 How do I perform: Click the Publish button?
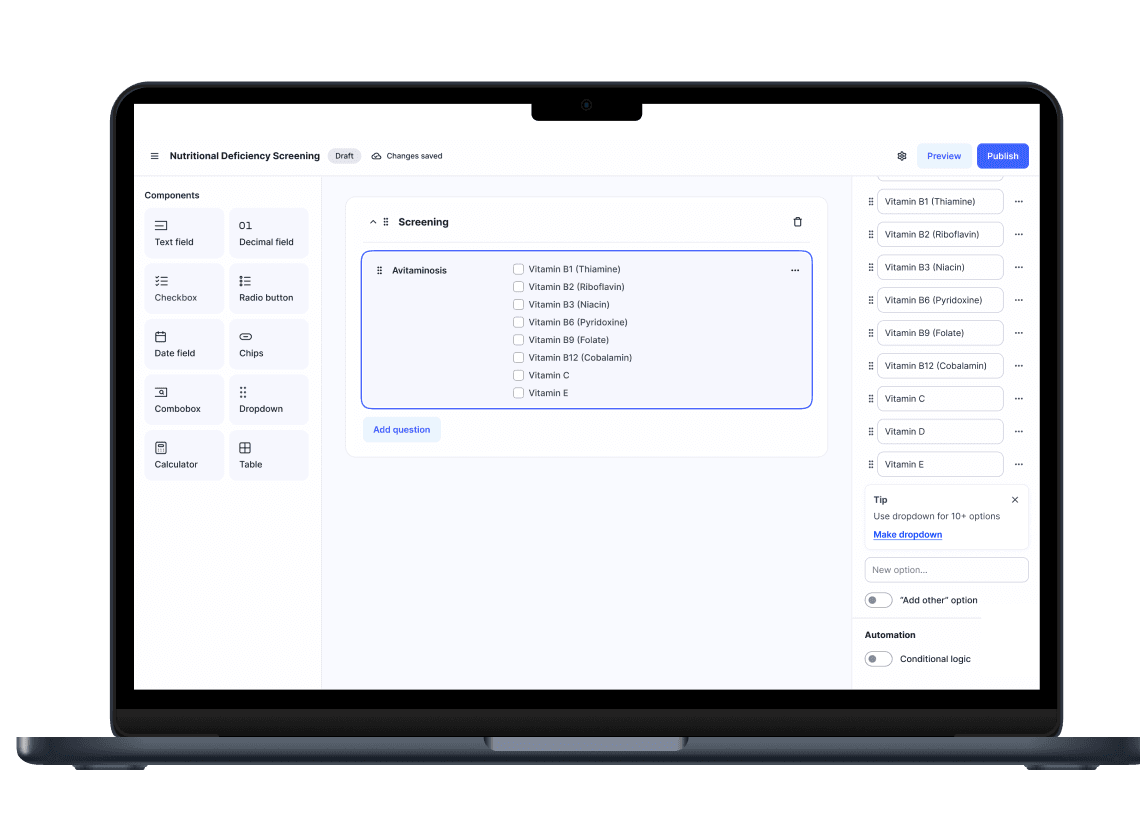[x=1002, y=156]
